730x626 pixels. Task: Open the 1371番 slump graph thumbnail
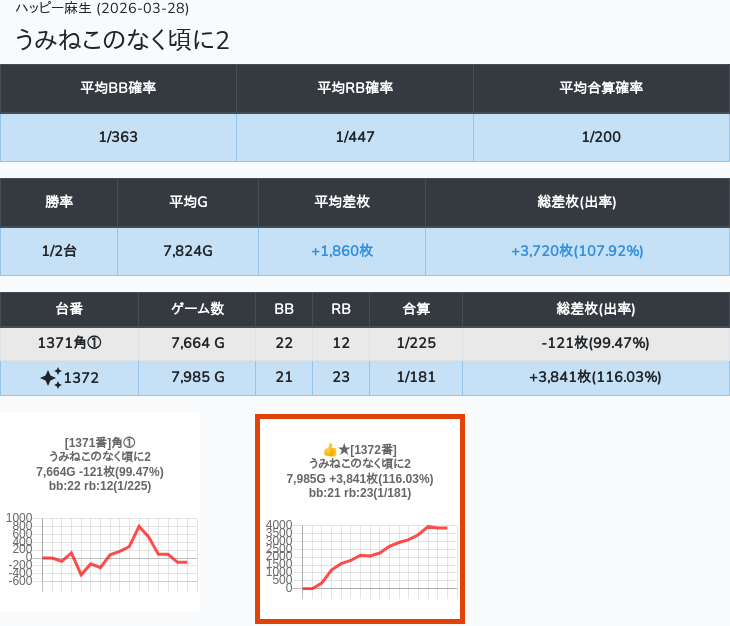(100, 512)
